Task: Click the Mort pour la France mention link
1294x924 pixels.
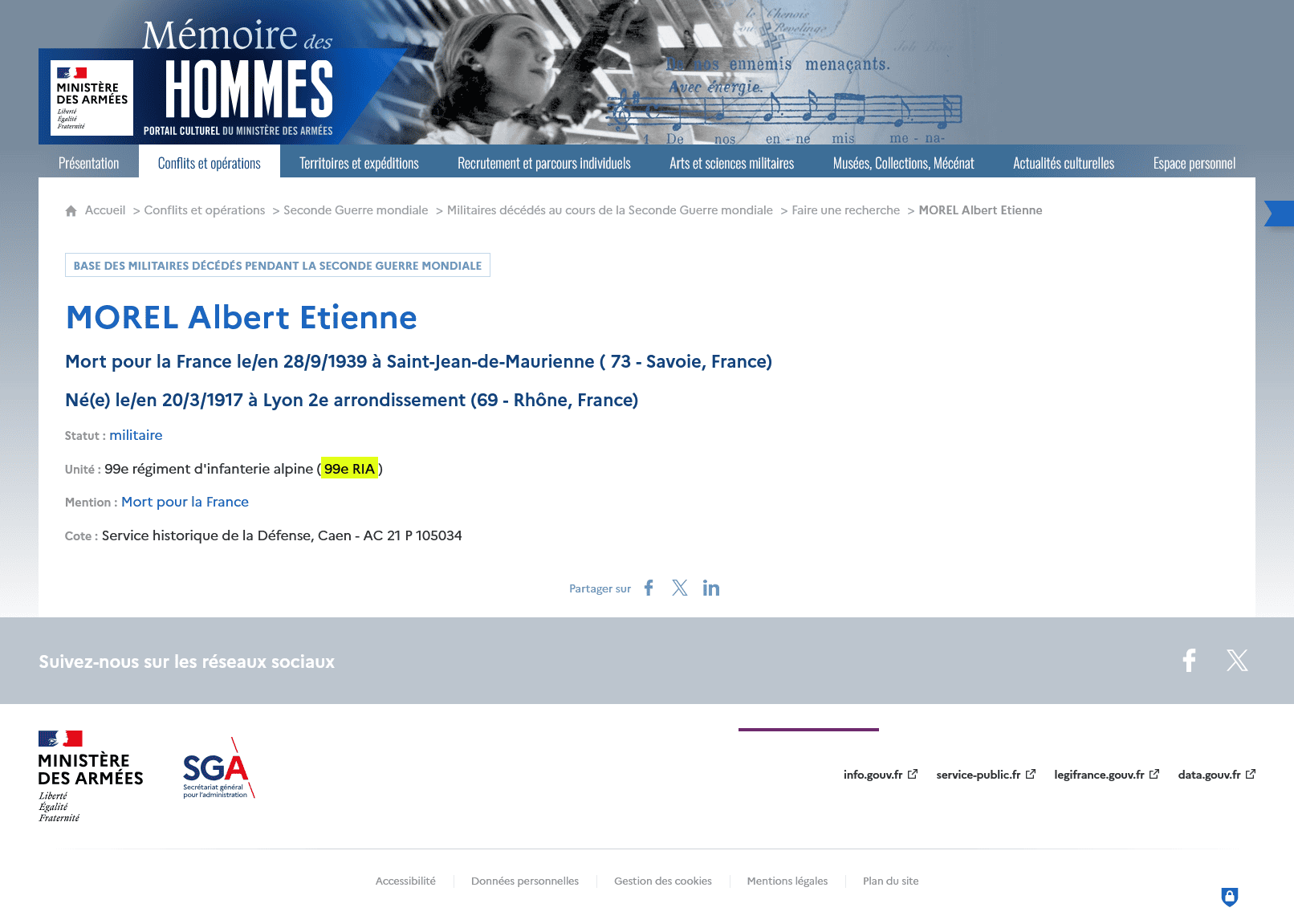Action: (x=185, y=502)
